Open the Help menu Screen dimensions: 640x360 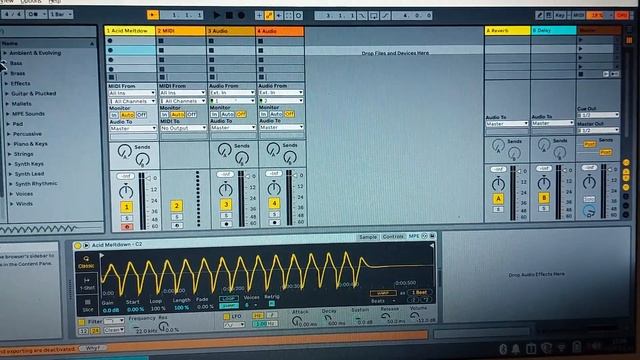54,2
